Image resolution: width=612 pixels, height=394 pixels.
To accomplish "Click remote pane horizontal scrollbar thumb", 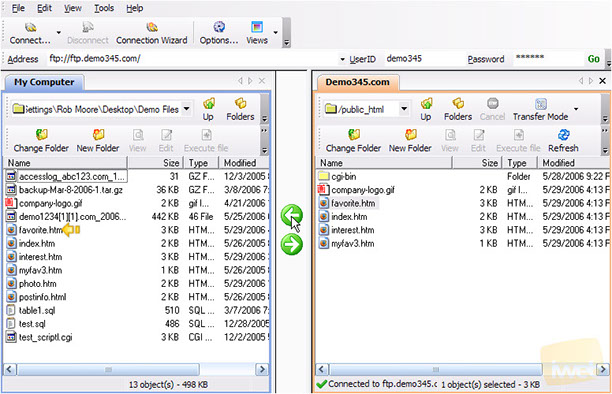I will tap(436, 369).
